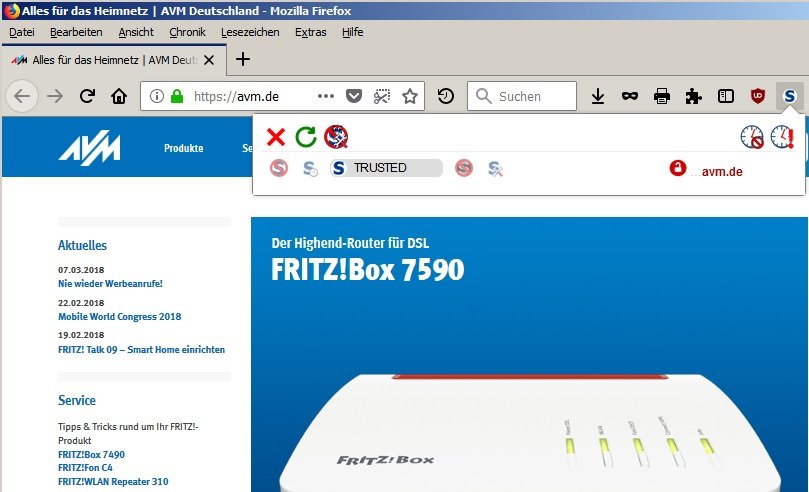Screen dimensions: 809x492
Task: Save page to Pocket
Action: [x=354, y=96]
